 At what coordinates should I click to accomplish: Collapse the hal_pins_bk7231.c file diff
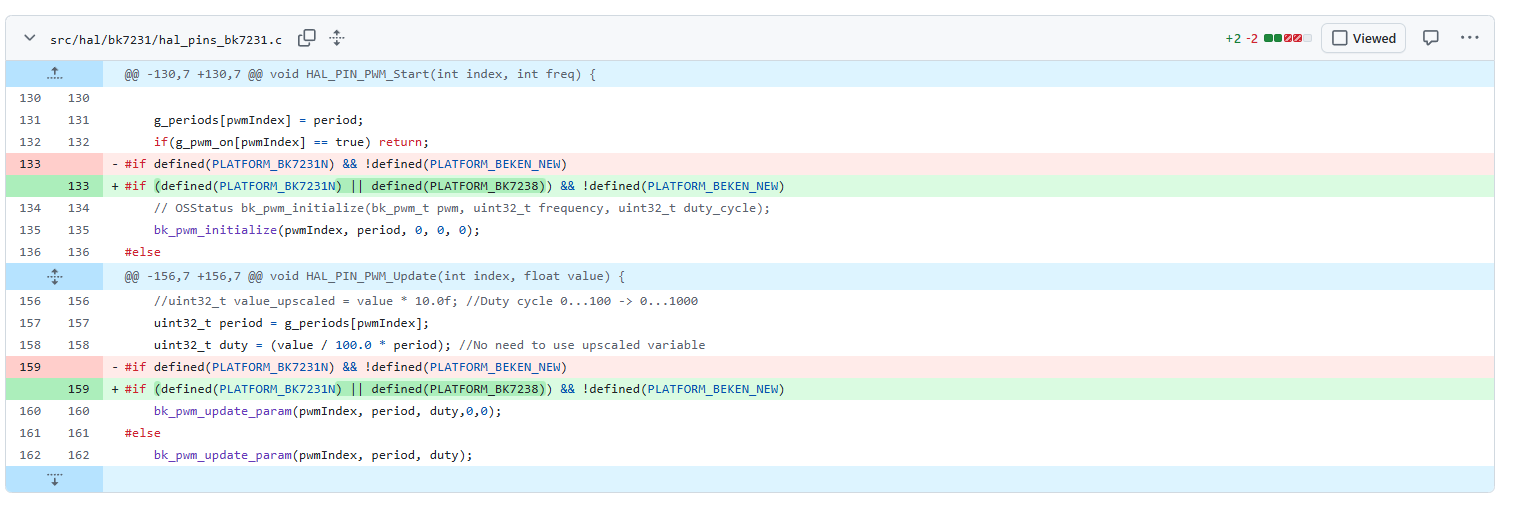[x=29, y=38]
